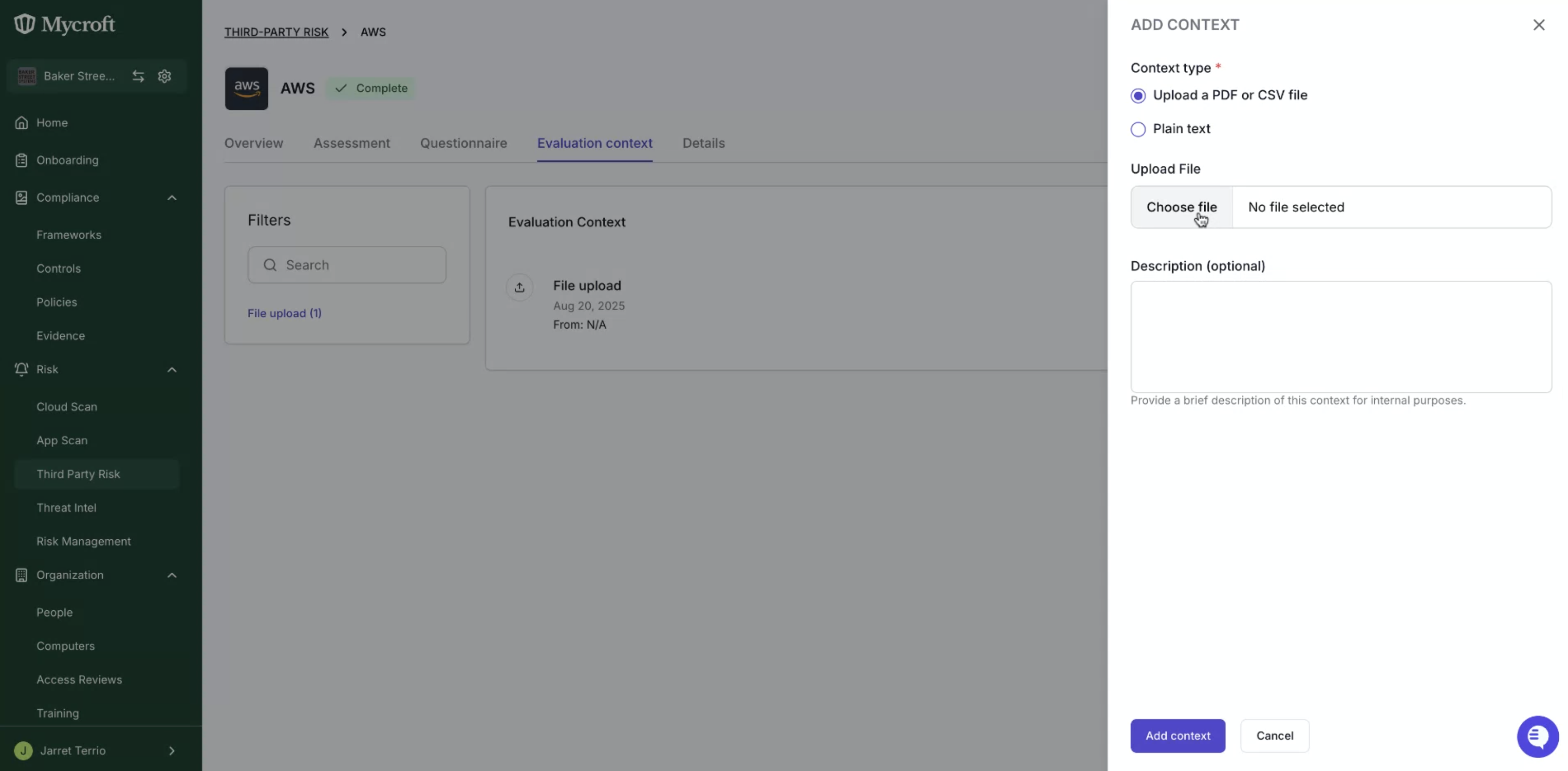The image size is (1568, 771).
Task: Select Upload a PDF or CSV file option
Action: [x=1138, y=95]
